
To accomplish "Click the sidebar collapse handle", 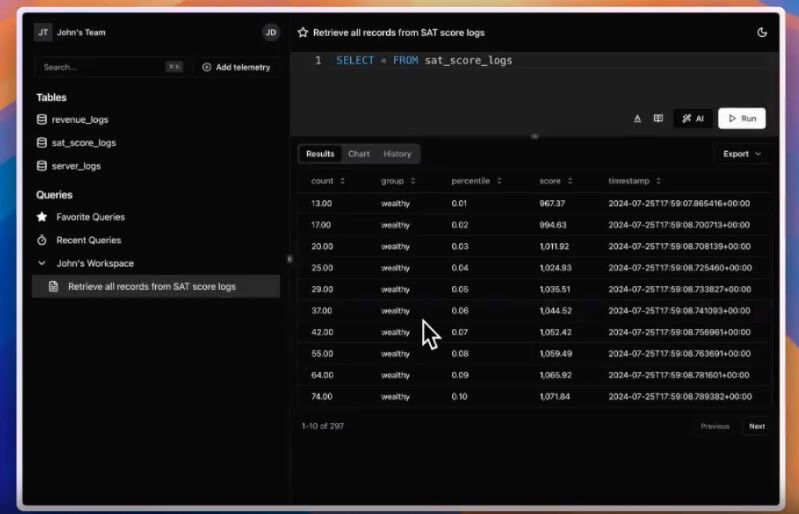I will [289, 259].
